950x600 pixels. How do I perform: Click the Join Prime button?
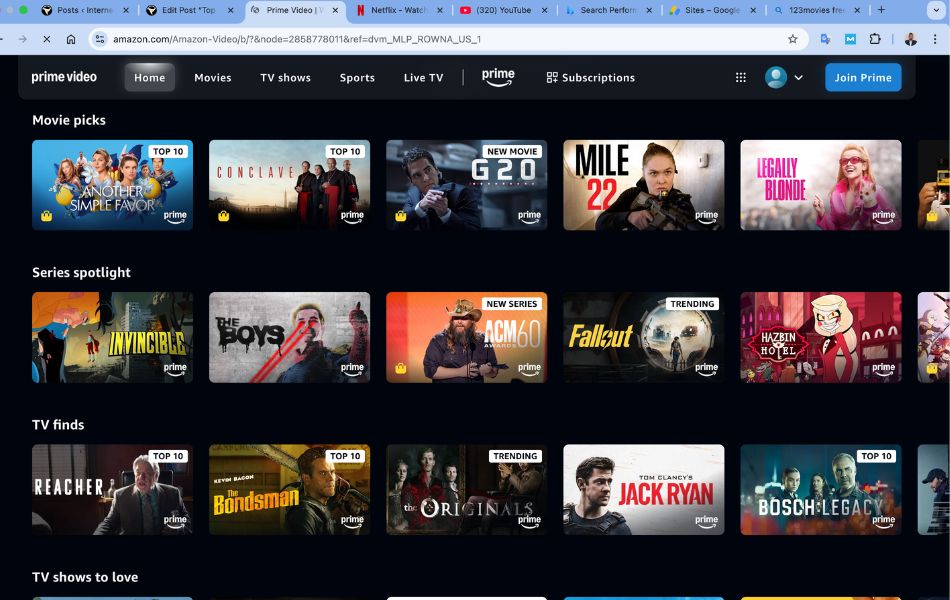pos(863,78)
